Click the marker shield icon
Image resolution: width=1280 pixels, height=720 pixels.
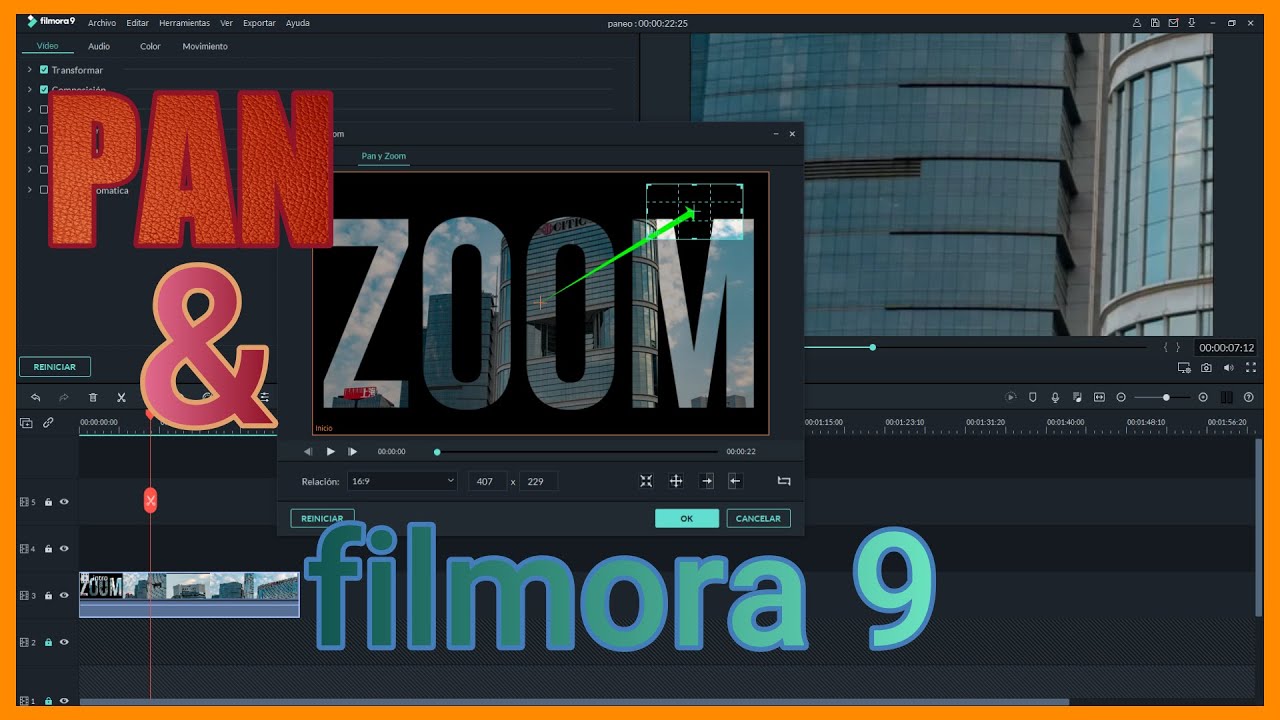click(1033, 397)
